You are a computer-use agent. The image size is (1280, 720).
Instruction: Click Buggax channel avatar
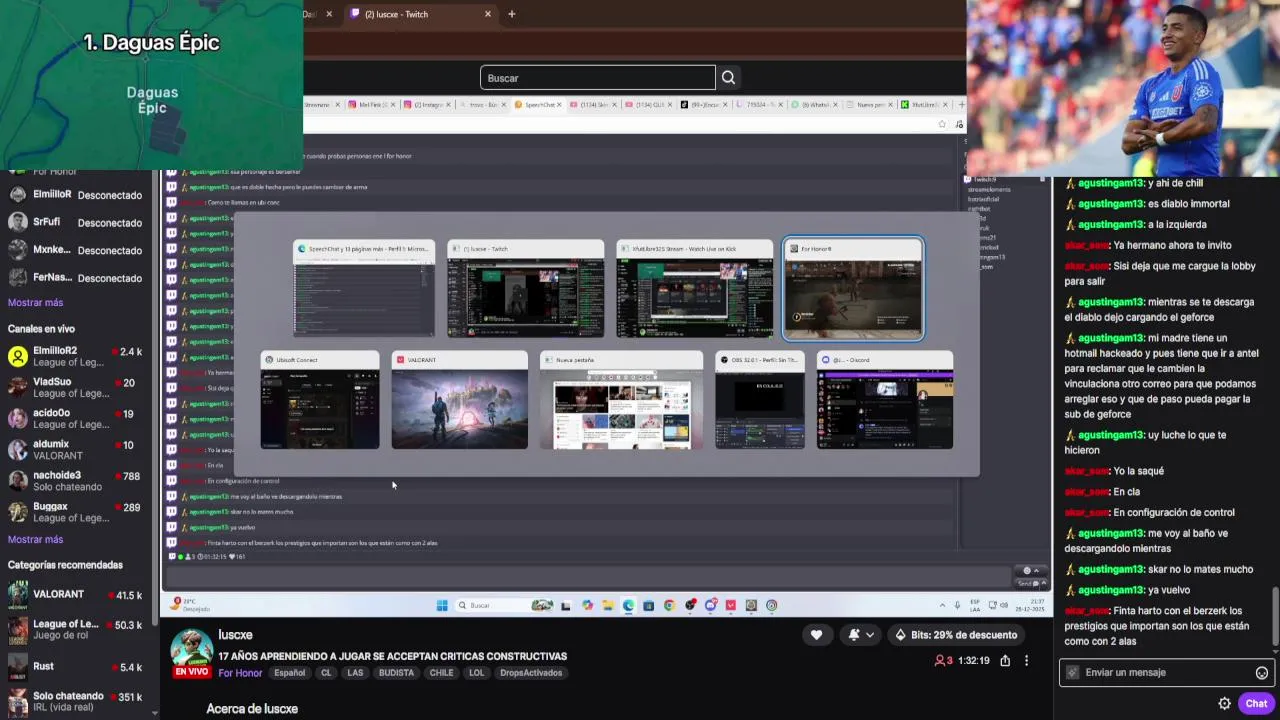pyautogui.click(x=17, y=512)
